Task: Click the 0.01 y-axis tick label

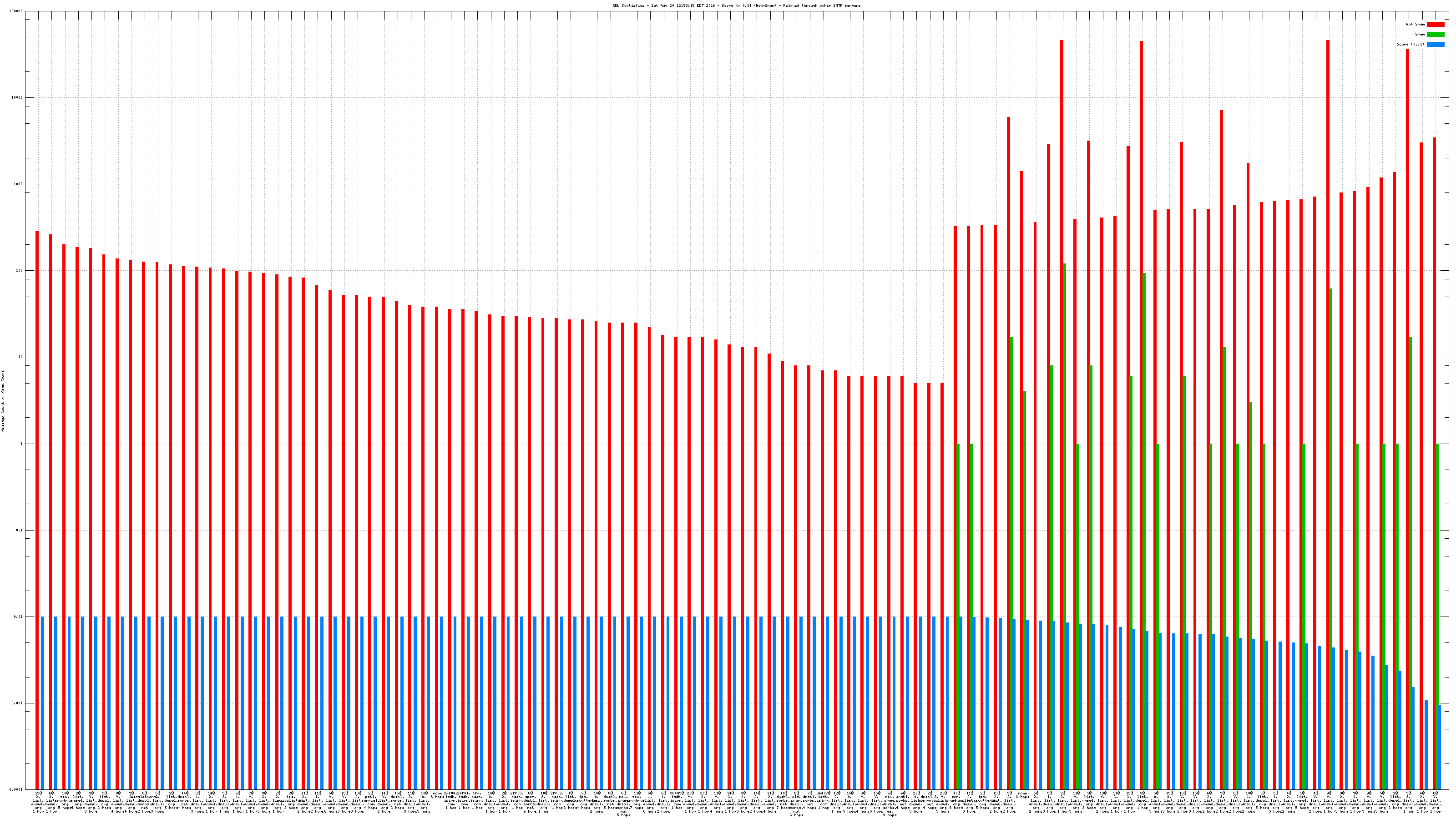Action: coord(19,617)
